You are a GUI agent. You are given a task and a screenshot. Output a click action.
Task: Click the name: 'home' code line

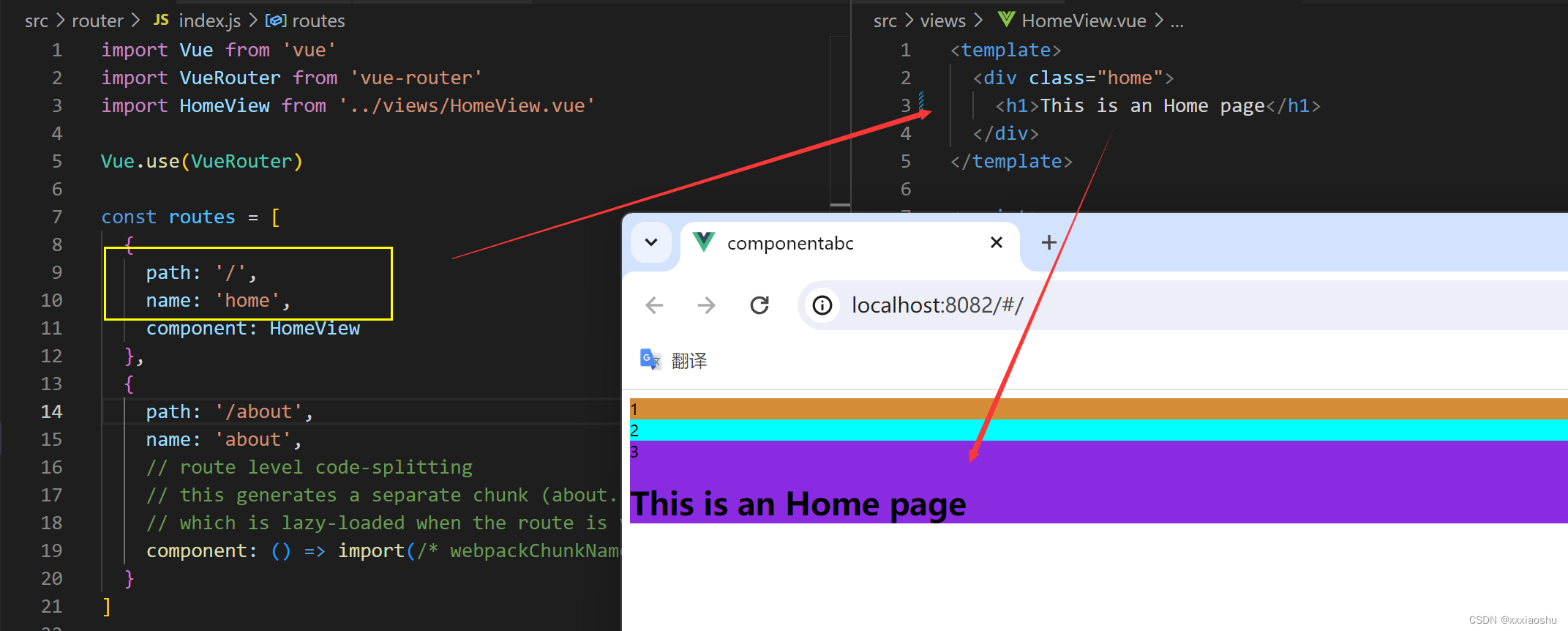click(x=218, y=300)
